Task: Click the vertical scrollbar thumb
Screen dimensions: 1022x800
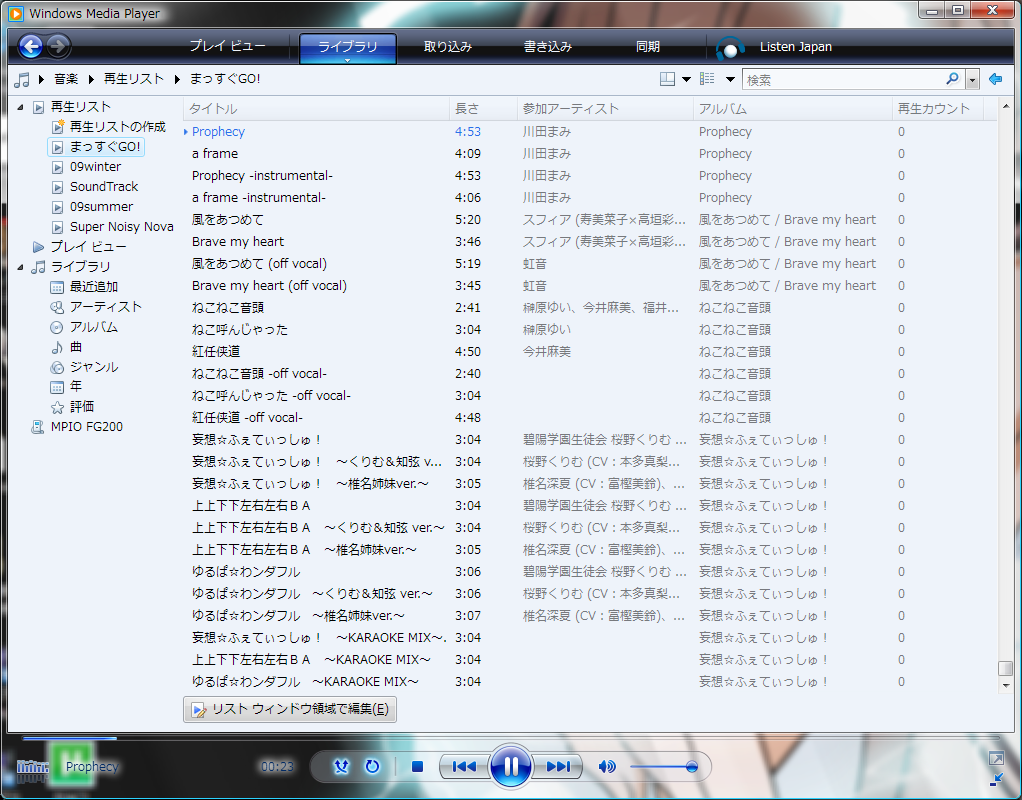Action: tap(1005, 669)
